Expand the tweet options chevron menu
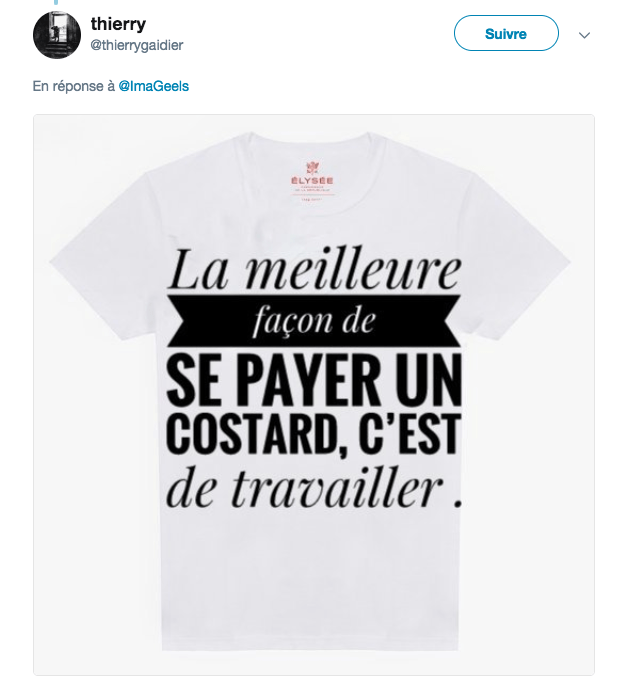Viewport: 626px width, 688px height. pyautogui.click(x=584, y=35)
